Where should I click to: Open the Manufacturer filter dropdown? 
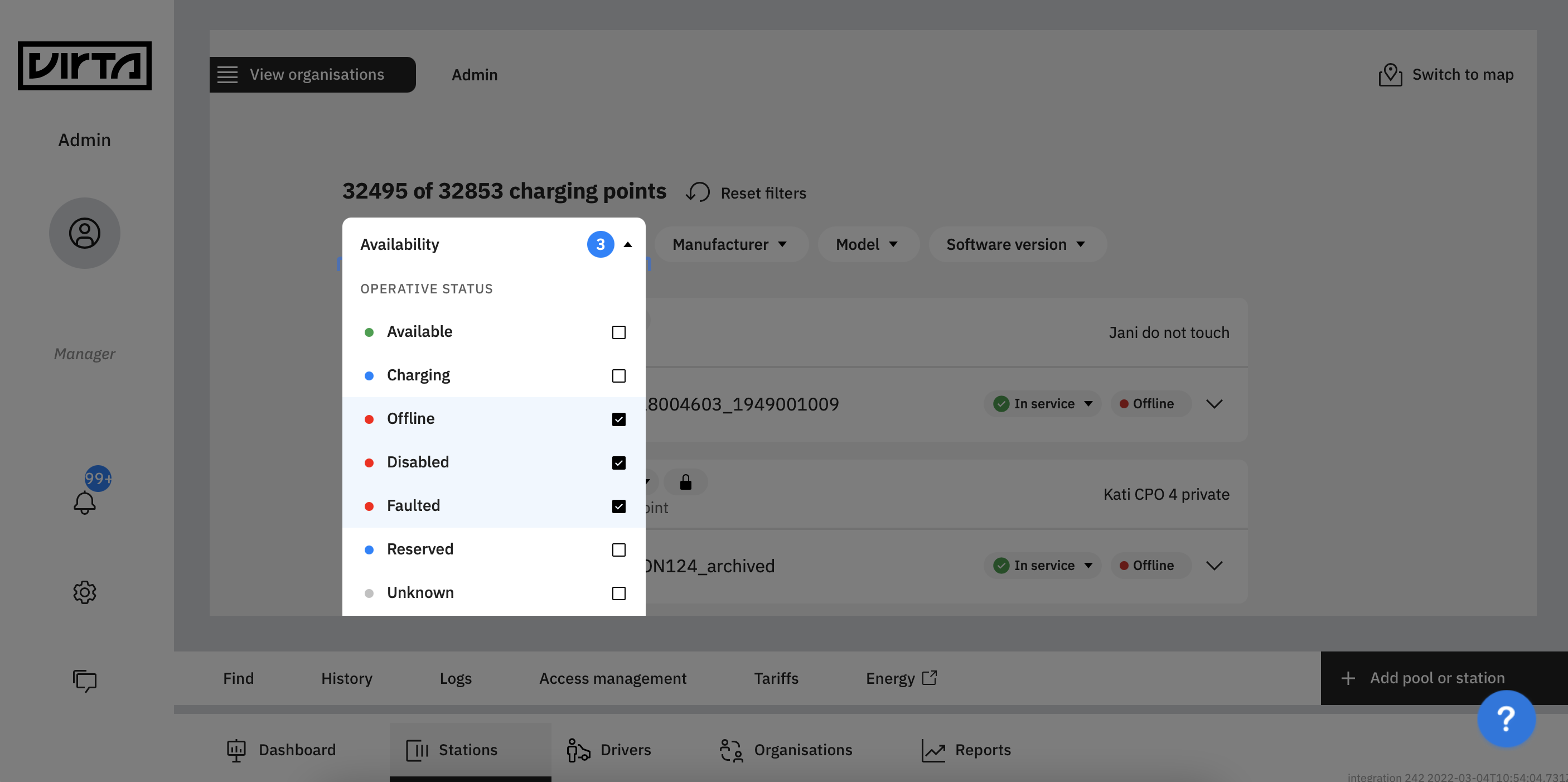730,244
